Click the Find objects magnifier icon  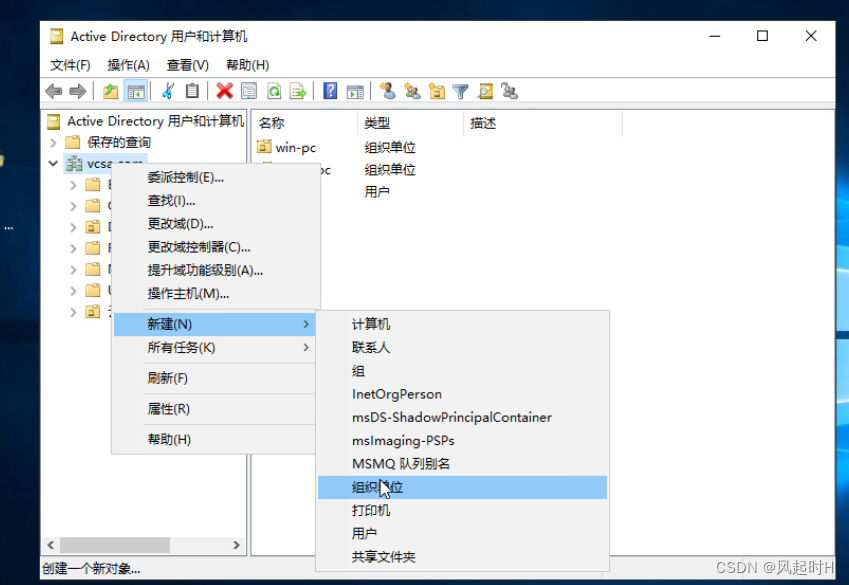[x=485, y=91]
